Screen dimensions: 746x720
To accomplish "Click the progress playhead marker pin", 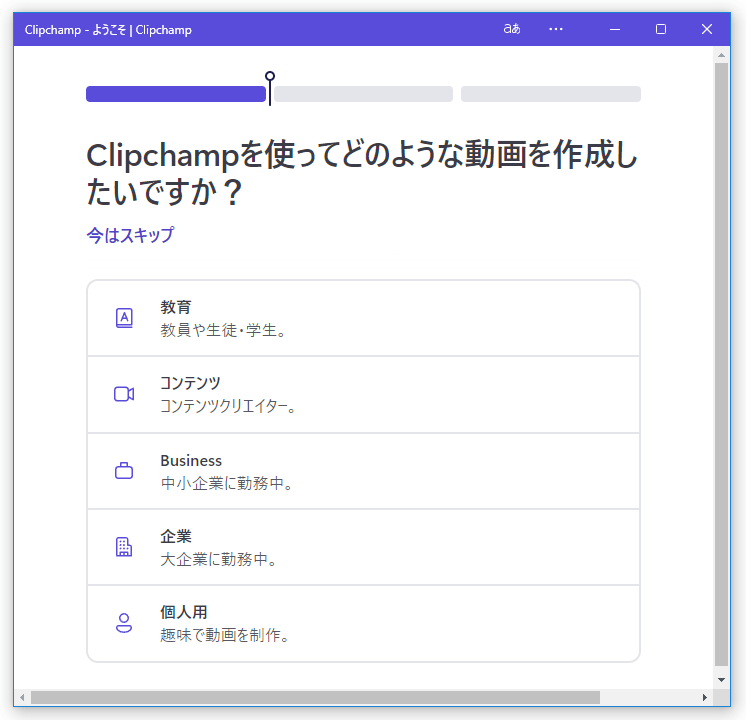I will point(270,88).
